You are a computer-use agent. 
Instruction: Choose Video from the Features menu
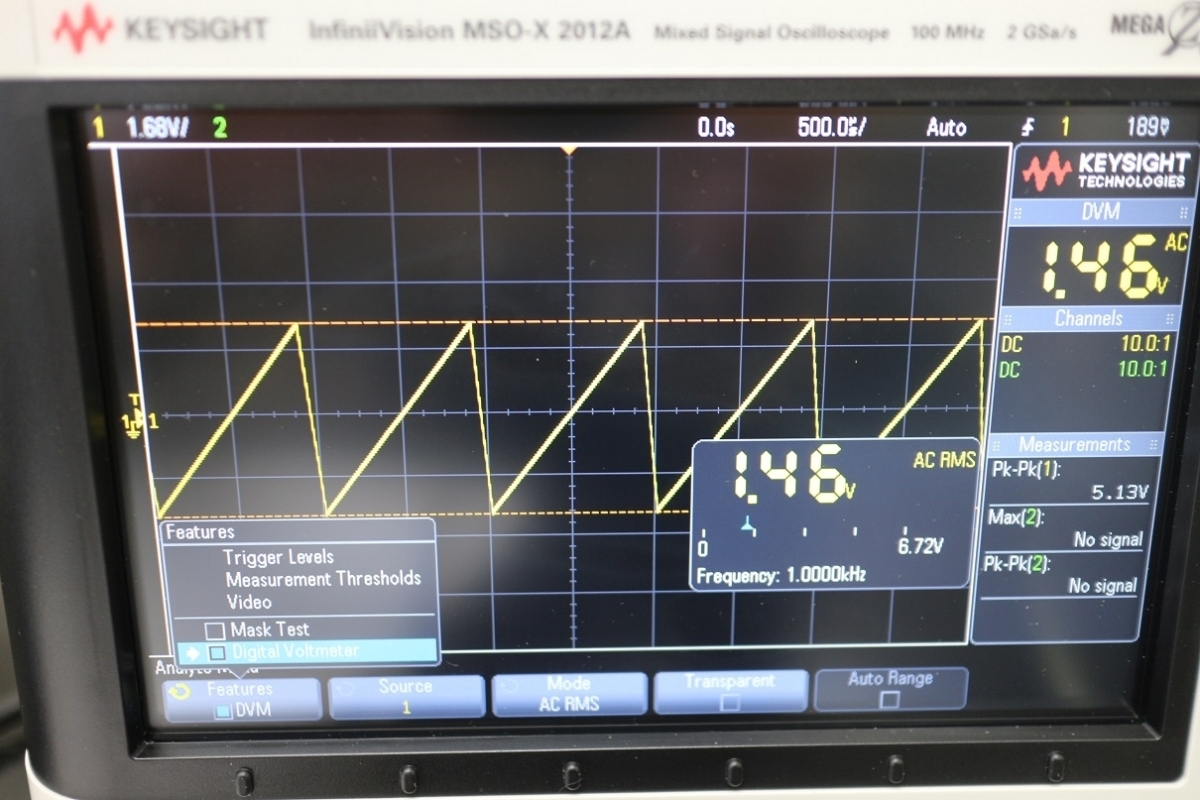tap(248, 602)
